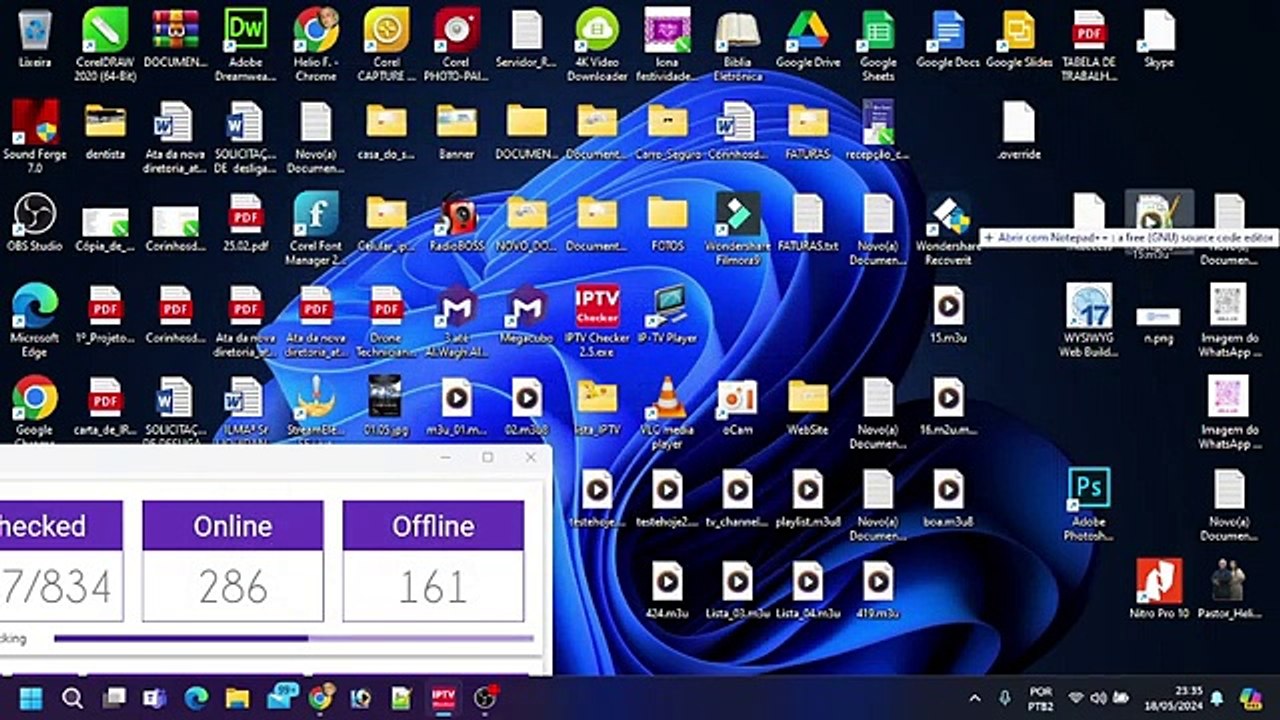This screenshot has width=1280, height=720.
Task: Select the FATURAS.txt file
Action: [808, 223]
